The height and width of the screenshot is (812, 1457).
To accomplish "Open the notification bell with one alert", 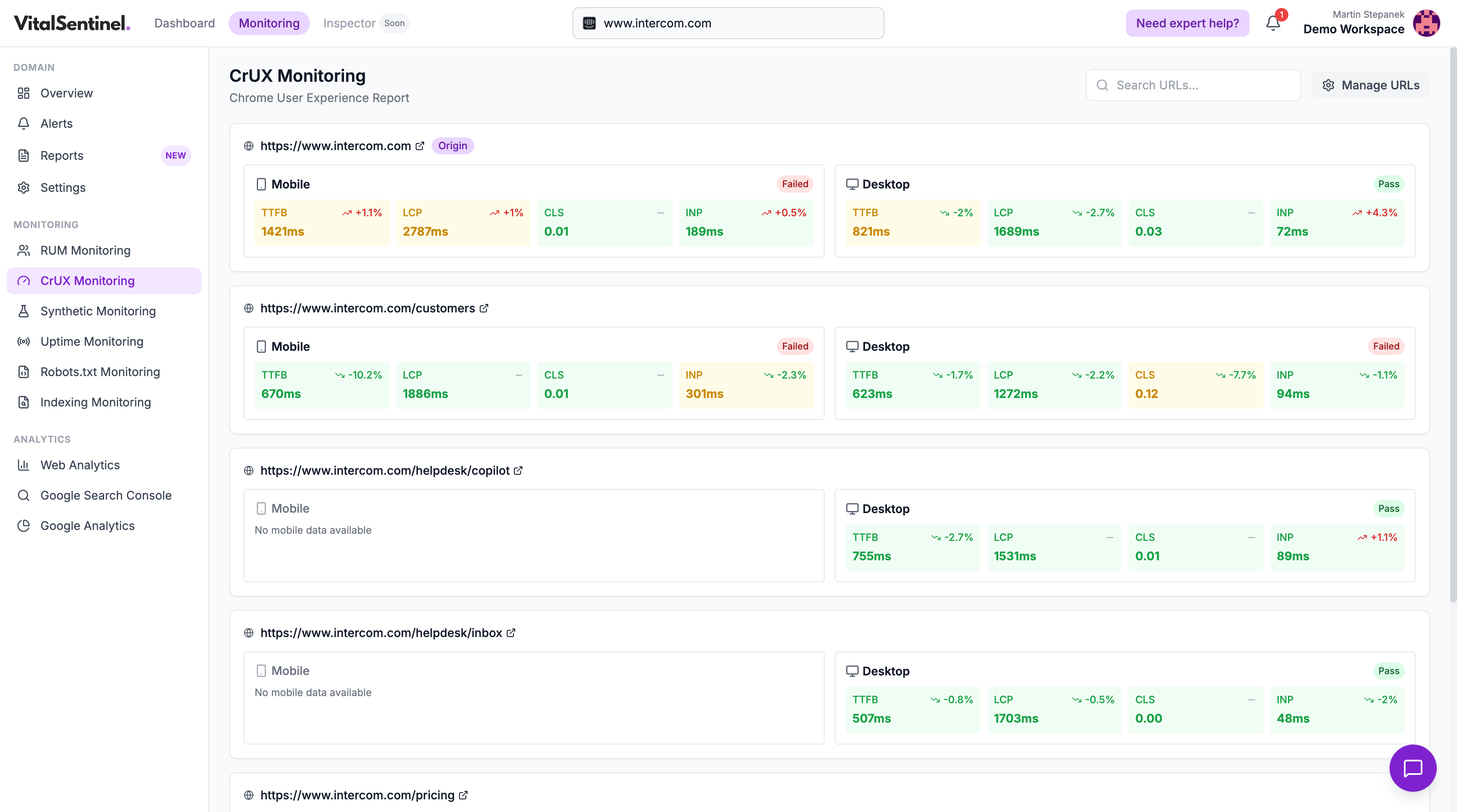I will [x=1273, y=23].
